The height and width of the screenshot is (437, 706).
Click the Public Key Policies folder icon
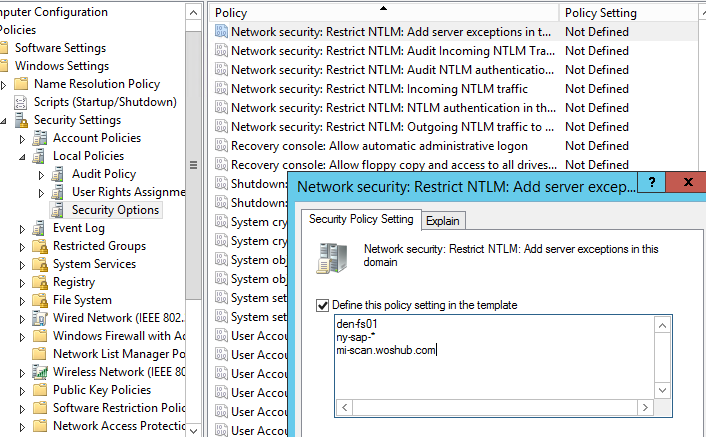[x=40, y=390]
